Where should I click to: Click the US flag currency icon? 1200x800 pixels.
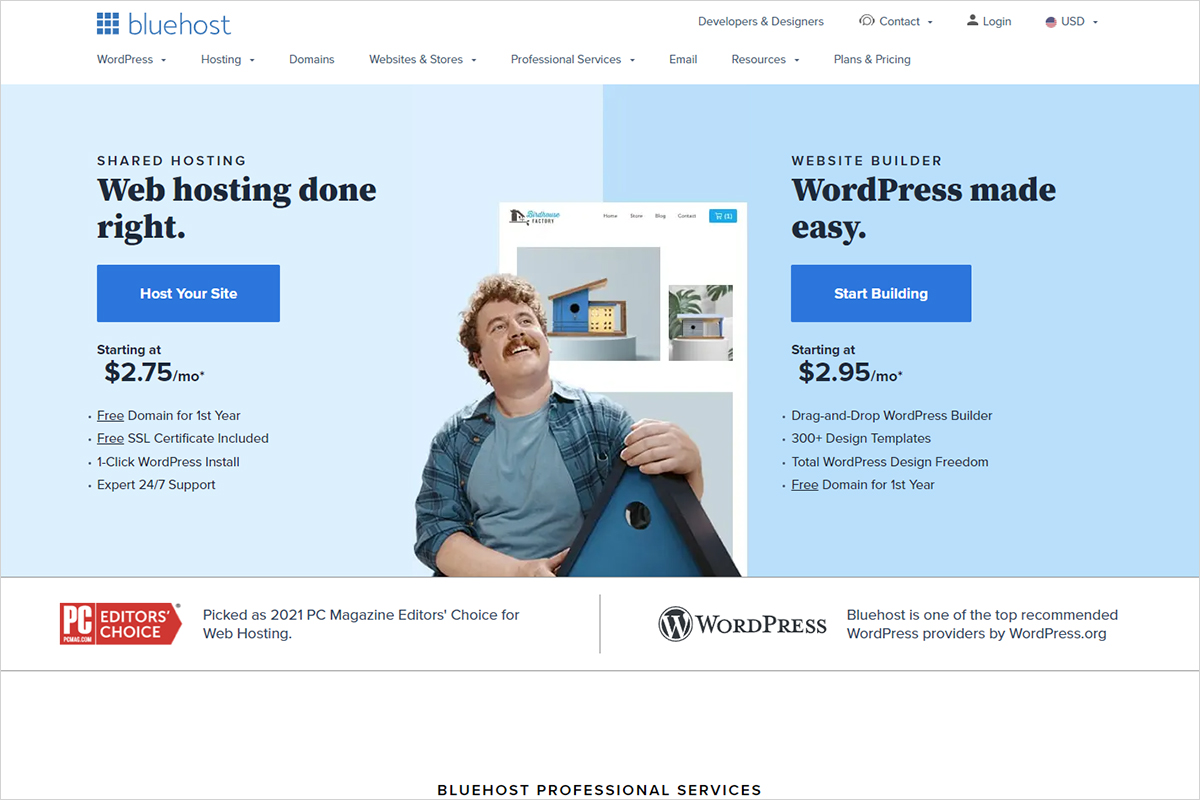1051,22
